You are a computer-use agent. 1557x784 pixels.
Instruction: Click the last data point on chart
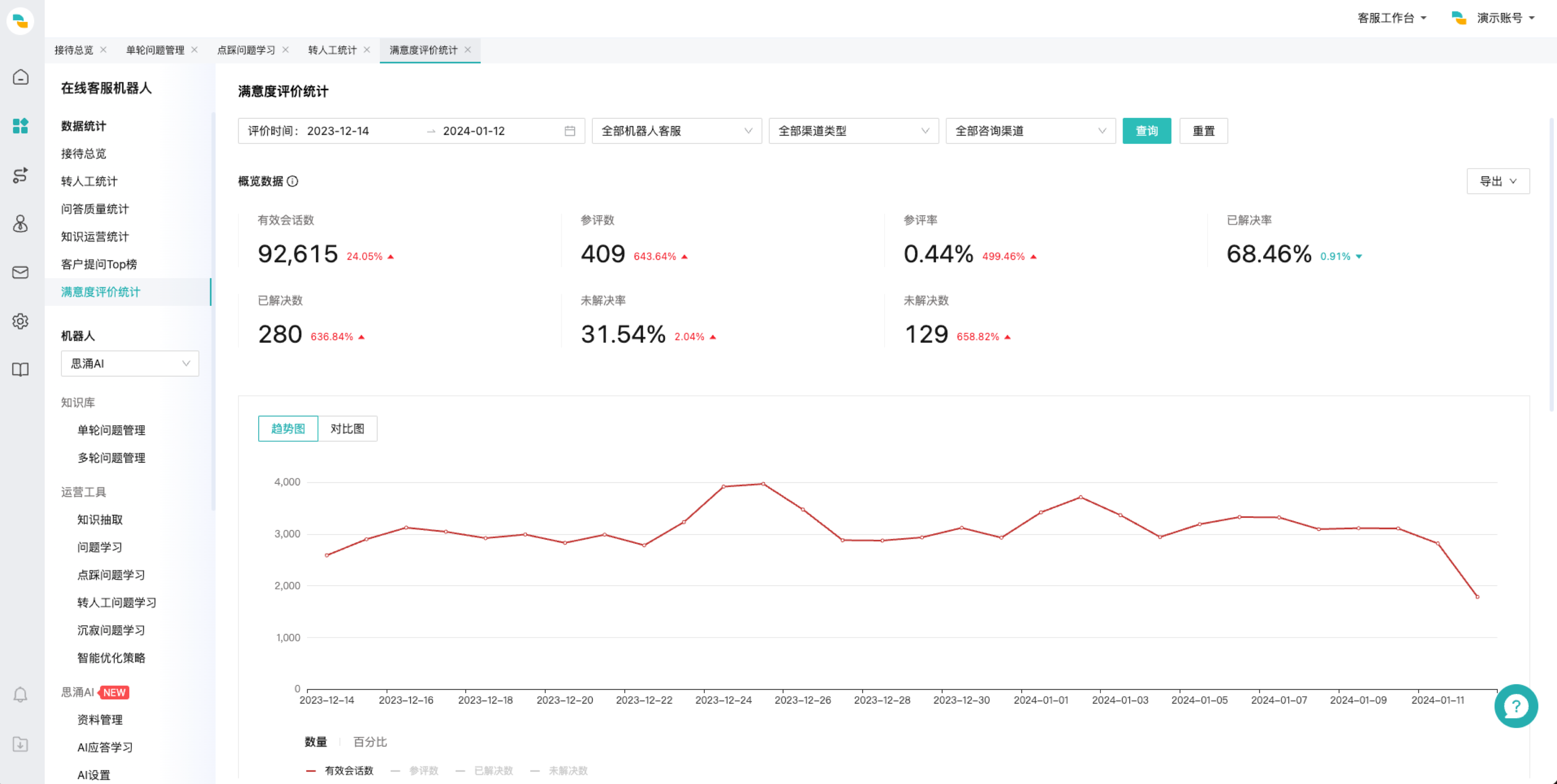tap(1477, 596)
